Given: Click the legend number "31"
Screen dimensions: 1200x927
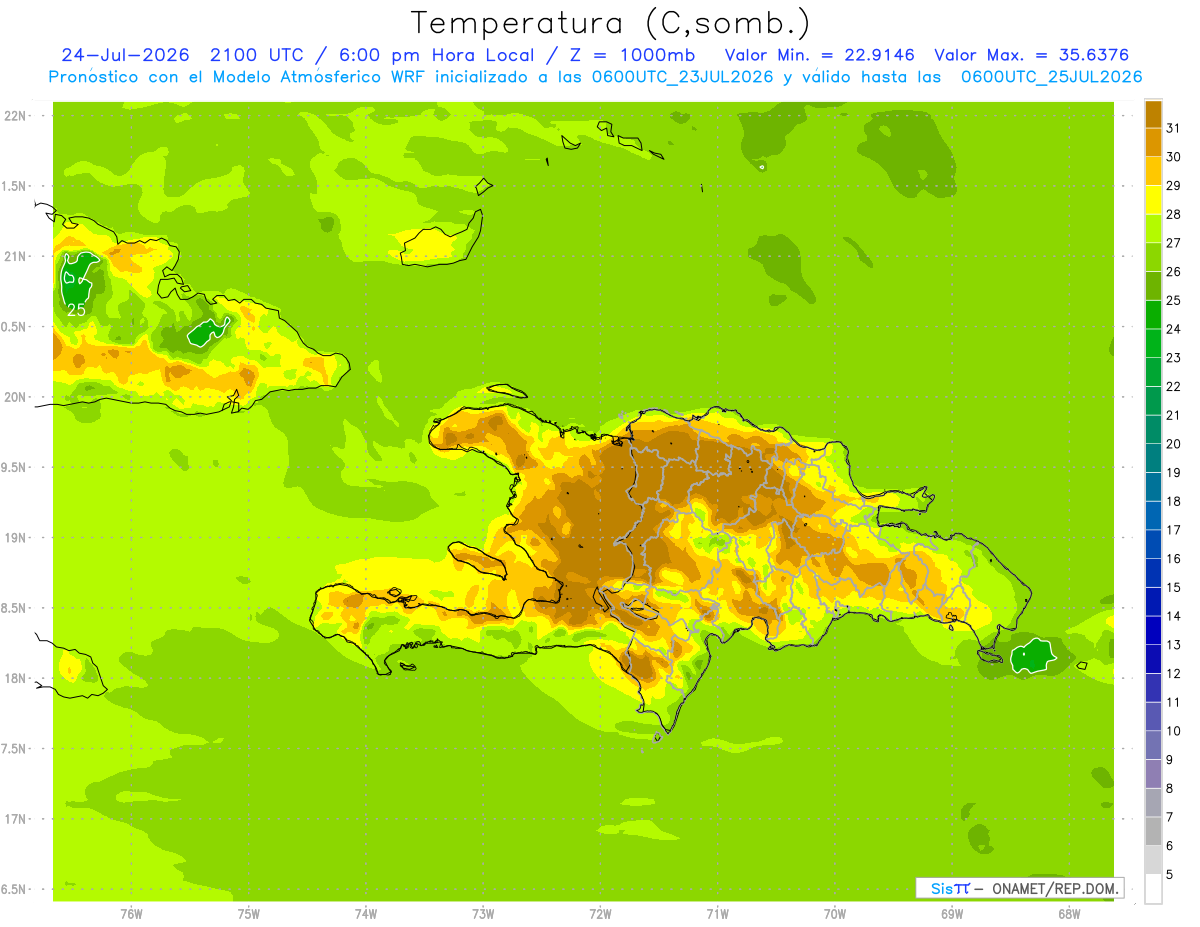Looking at the screenshot, I should [1174, 128].
